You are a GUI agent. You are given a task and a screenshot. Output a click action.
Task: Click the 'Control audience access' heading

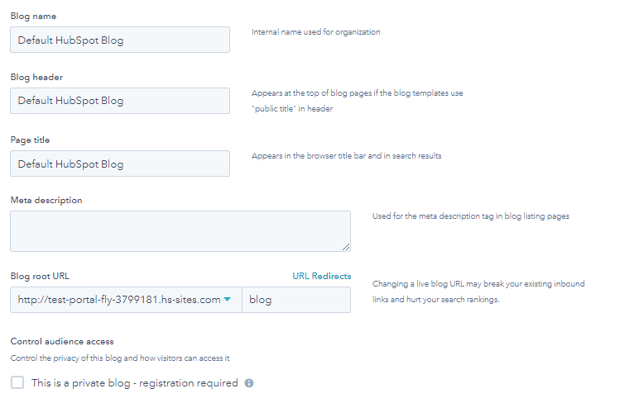[x=62, y=342]
